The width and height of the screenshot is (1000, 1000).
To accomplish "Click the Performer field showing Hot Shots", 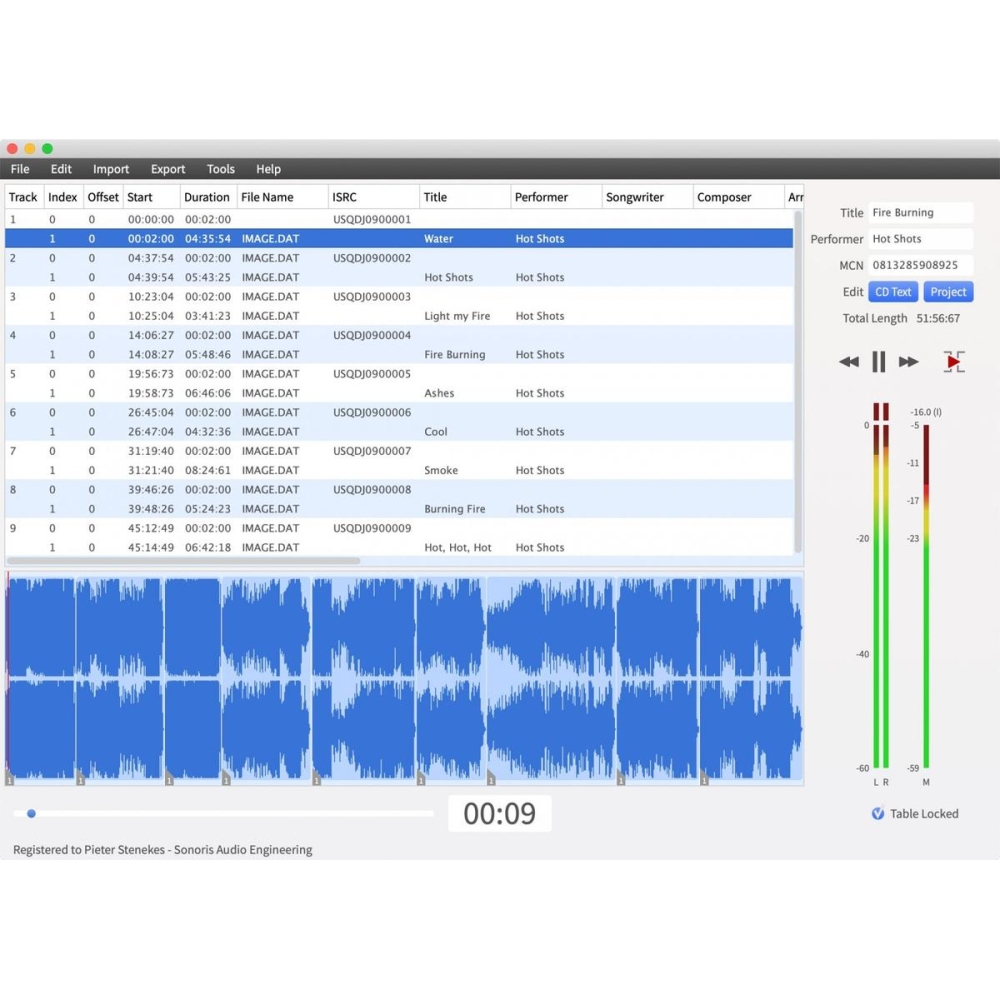I will click(920, 239).
